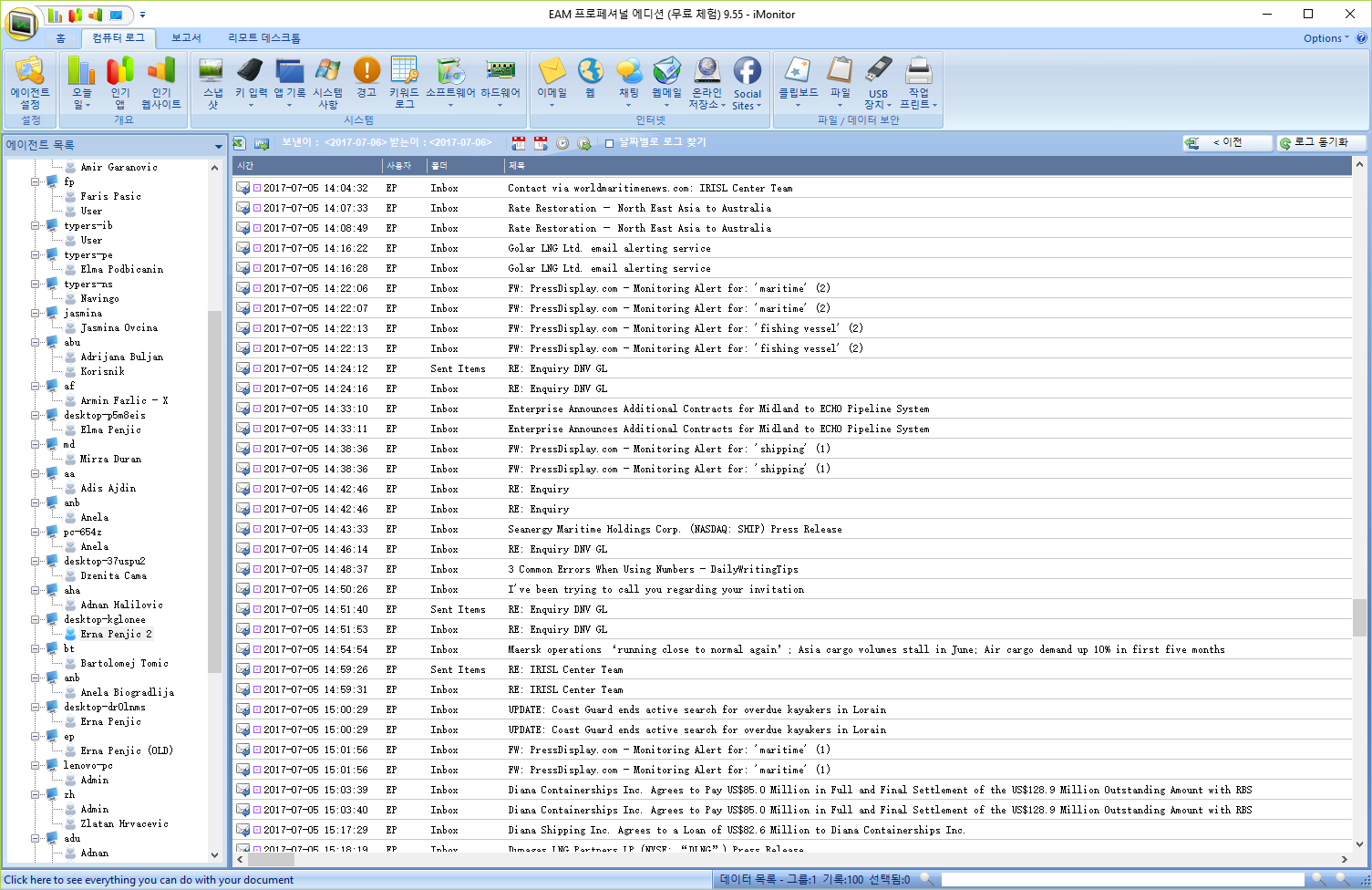The width and height of the screenshot is (1372, 890).
Task: Collapse the jasmina tree node
Action: [x=35, y=313]
